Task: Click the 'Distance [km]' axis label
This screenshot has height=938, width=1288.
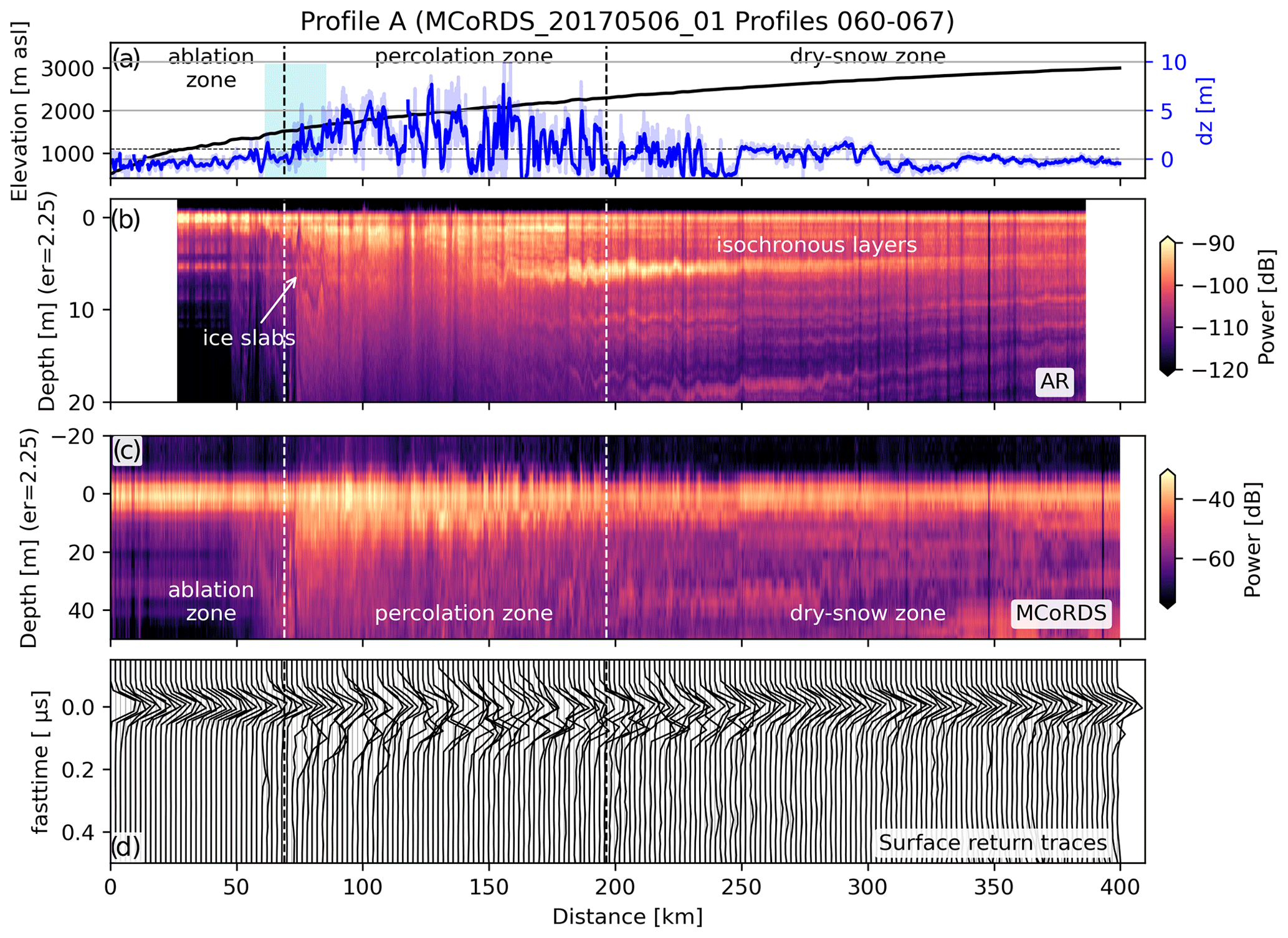Action: click(x=627, y=917)
